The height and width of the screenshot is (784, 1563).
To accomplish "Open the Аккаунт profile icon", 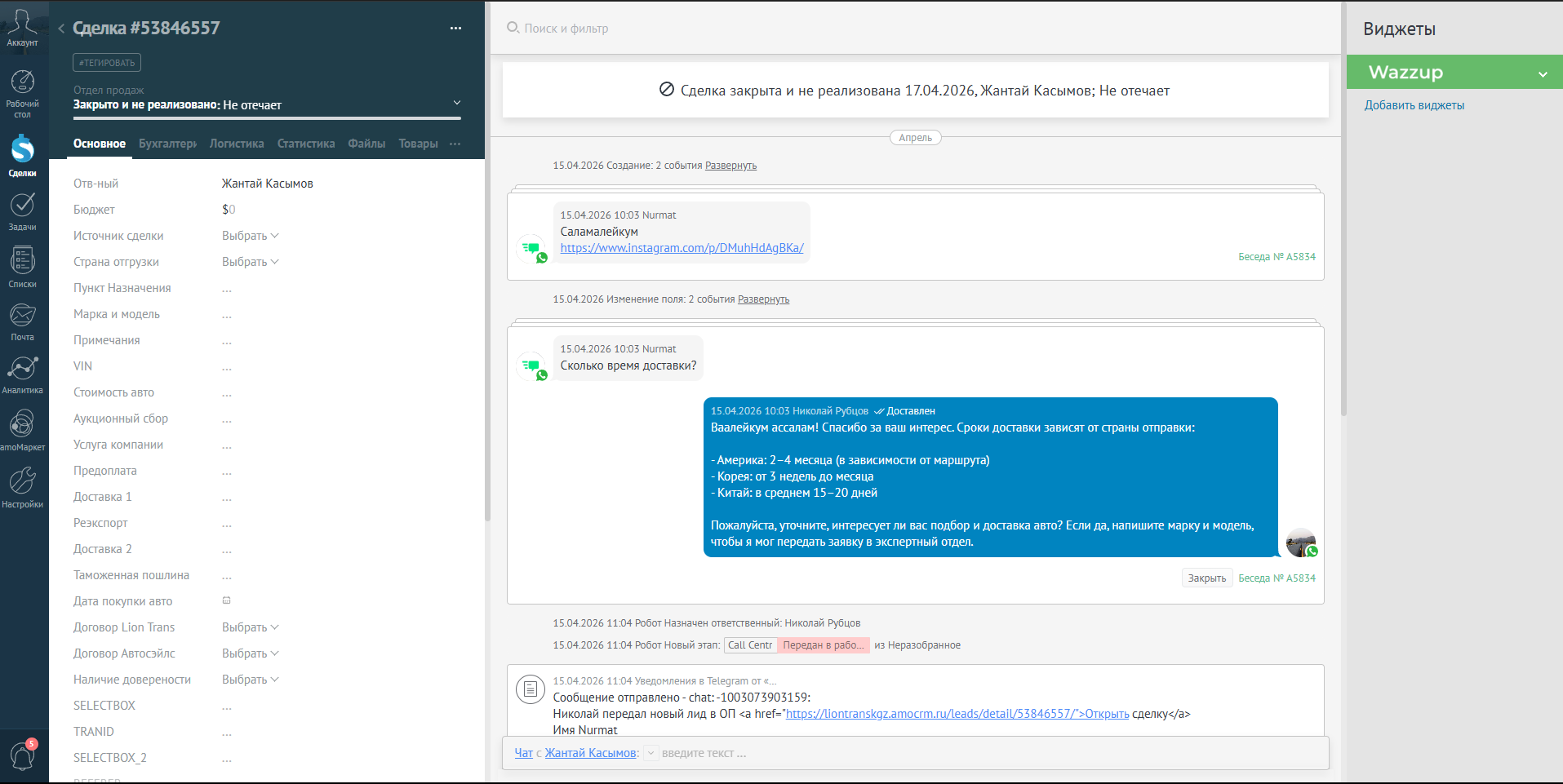I will tap(22, 28).
